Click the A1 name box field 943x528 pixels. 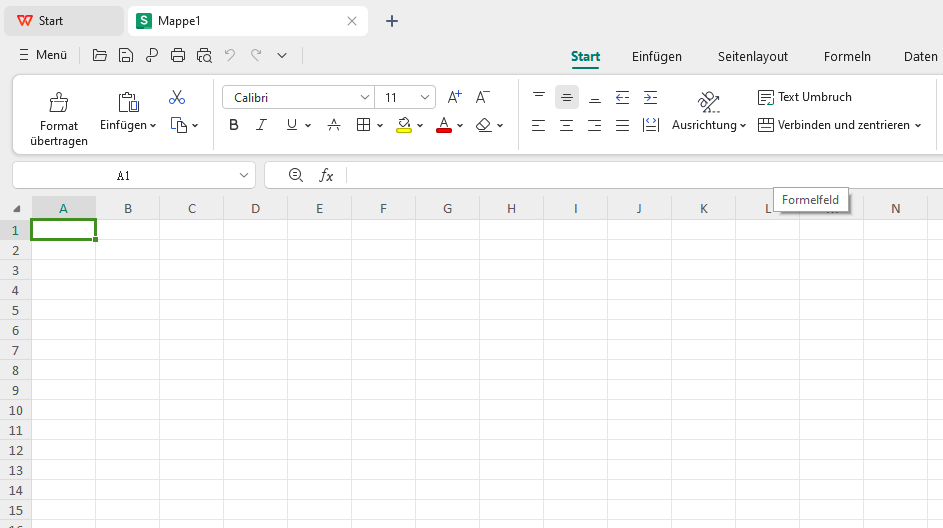[x=123, y=176]
